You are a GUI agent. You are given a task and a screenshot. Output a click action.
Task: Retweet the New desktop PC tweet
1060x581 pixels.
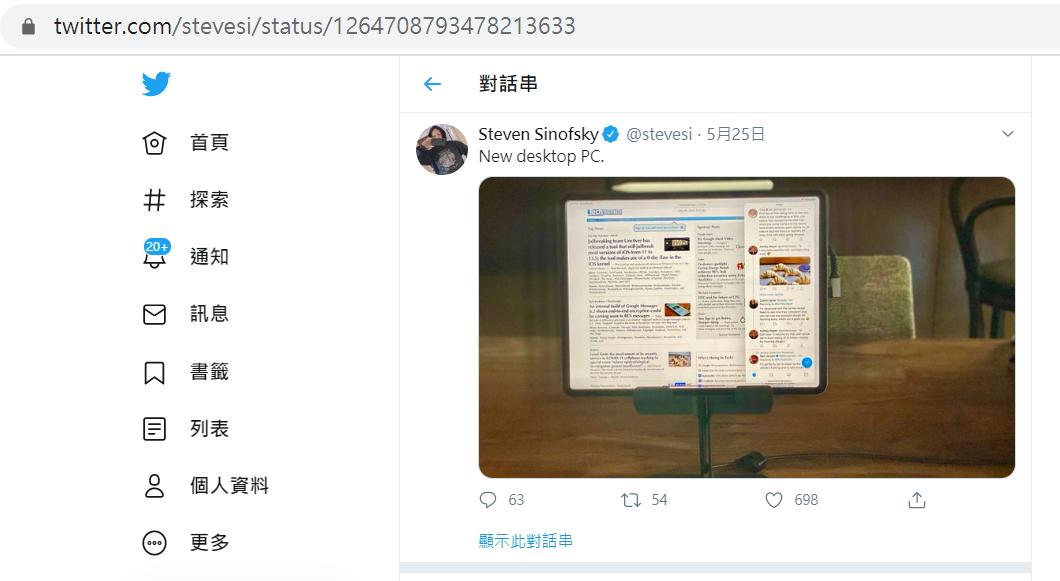pos(631,500)
